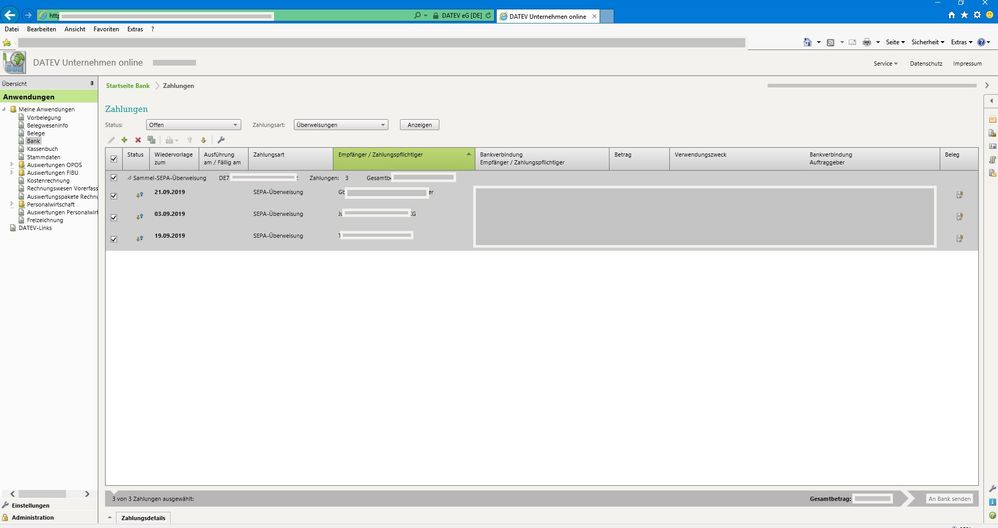Viewport: 998px width, 528px height.
Task: Collapse the Meine Anwendungen tree node
Action: 4,109
